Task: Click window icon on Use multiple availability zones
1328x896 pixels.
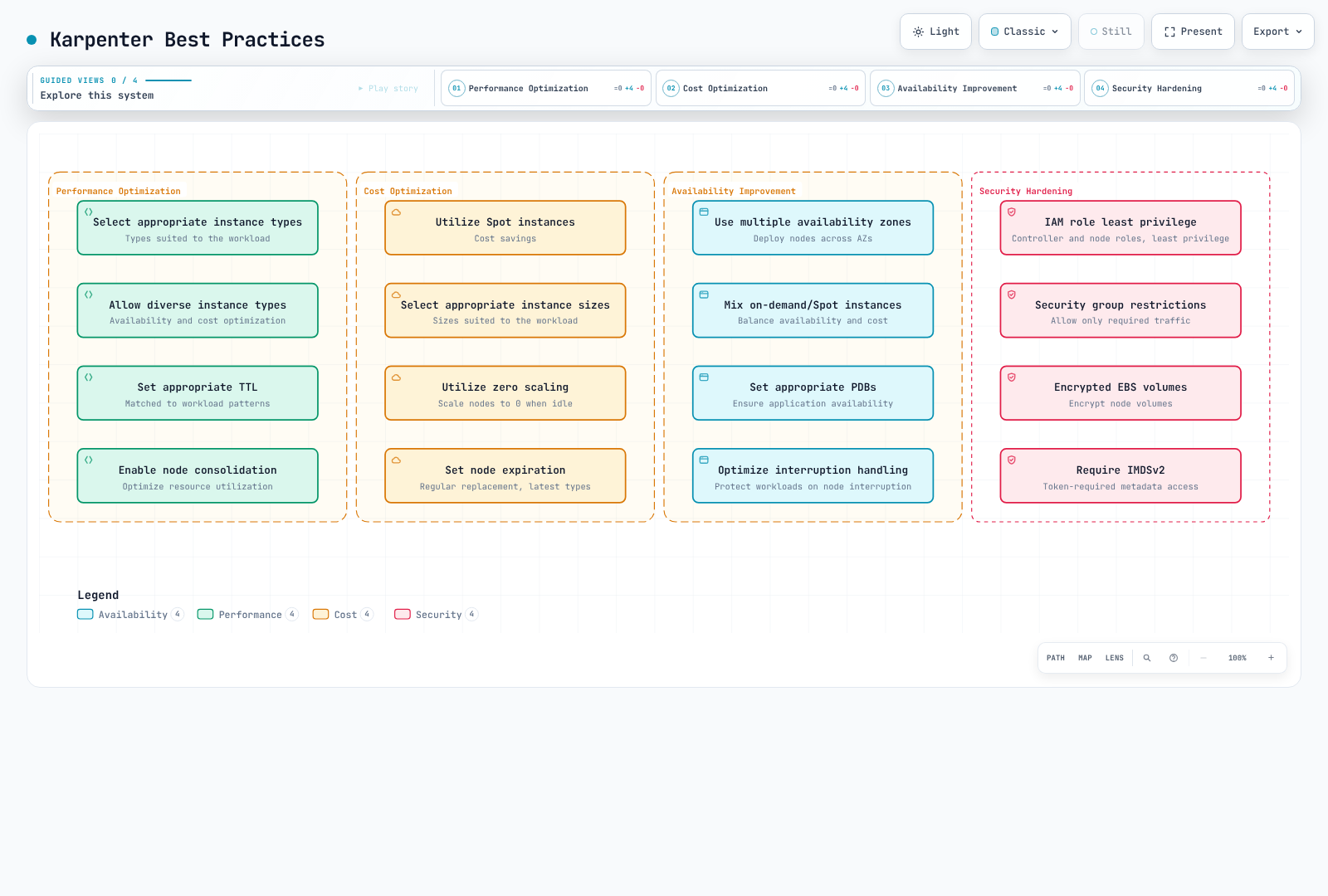Action: 704,212
